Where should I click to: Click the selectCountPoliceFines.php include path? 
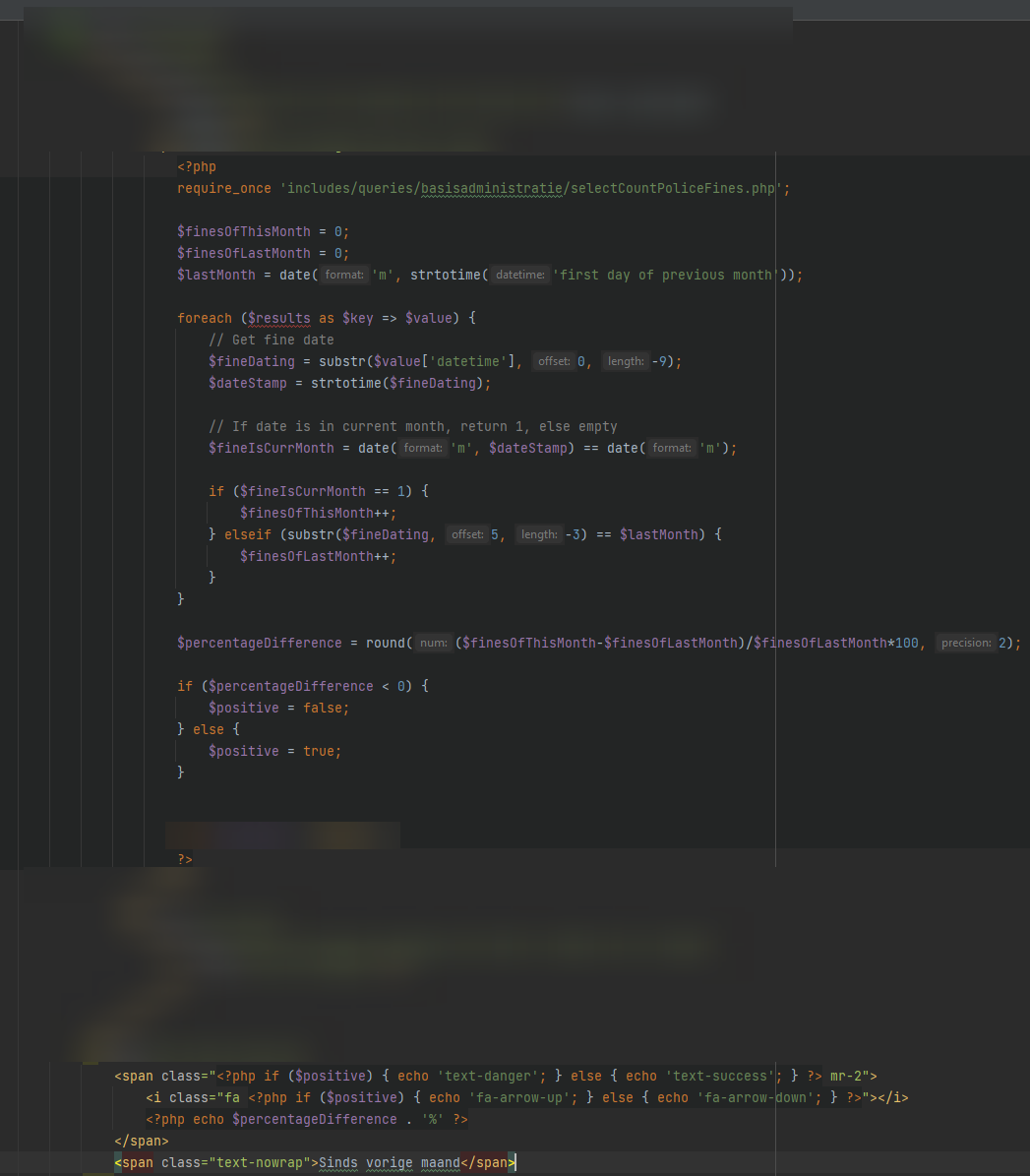coord(534,188)
